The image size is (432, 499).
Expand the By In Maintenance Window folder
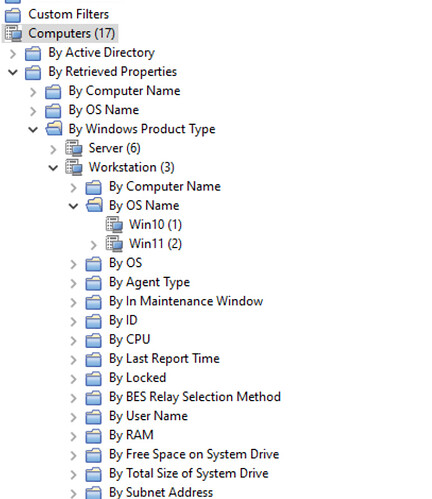(73, 303)
